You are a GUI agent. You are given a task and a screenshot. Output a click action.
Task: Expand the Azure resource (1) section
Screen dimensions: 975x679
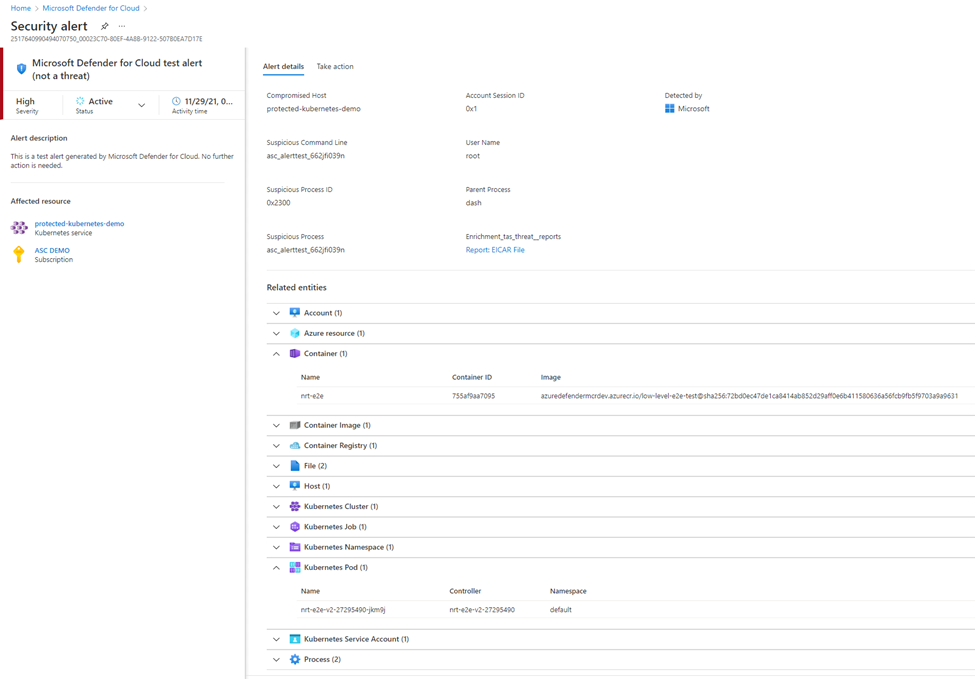coord(276,333)
